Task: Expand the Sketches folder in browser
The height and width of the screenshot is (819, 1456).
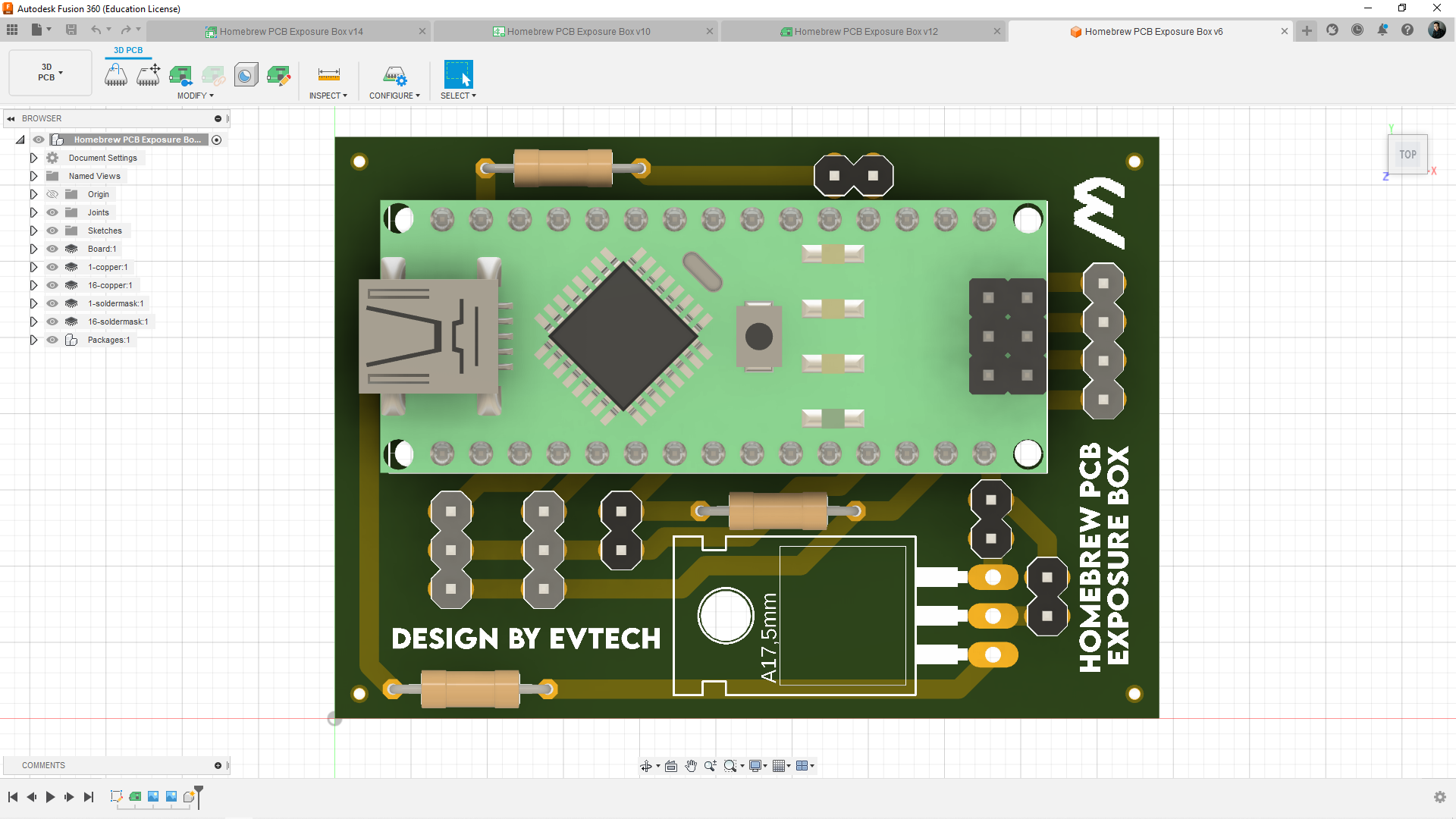Action: click(33, 231)
